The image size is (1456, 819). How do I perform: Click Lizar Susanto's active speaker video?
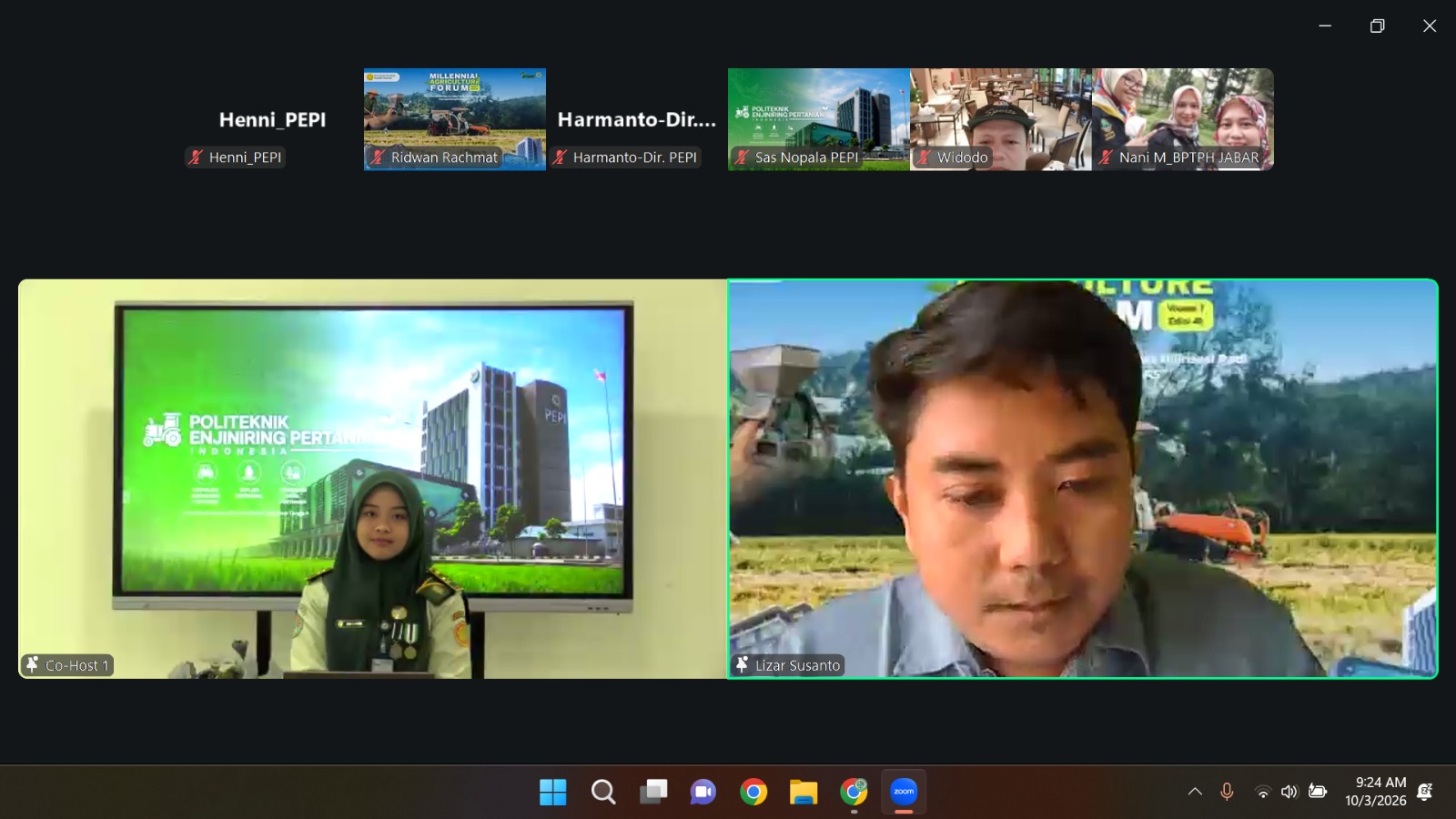(1083, 479)
